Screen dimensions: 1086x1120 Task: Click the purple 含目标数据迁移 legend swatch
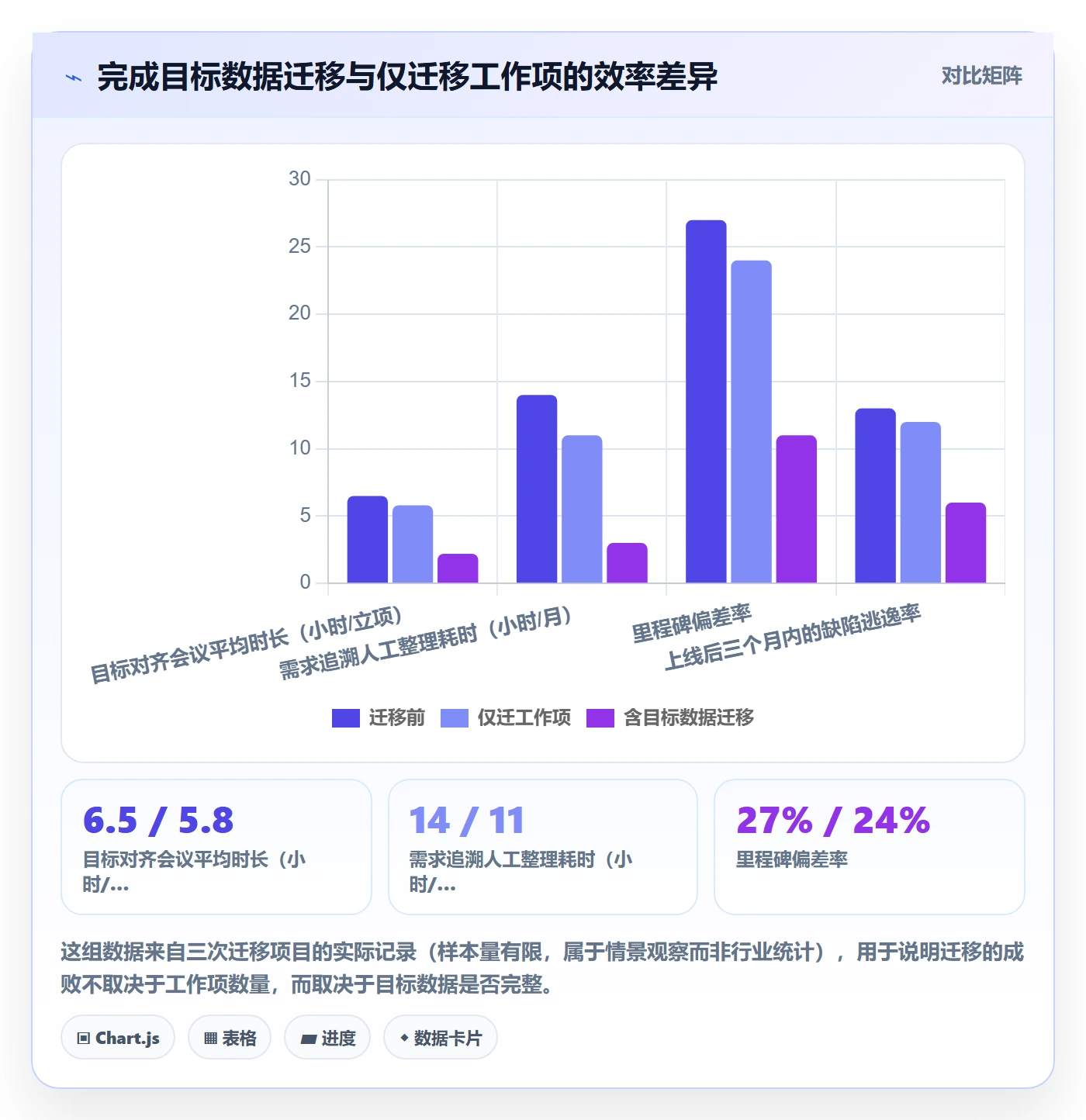600,718
